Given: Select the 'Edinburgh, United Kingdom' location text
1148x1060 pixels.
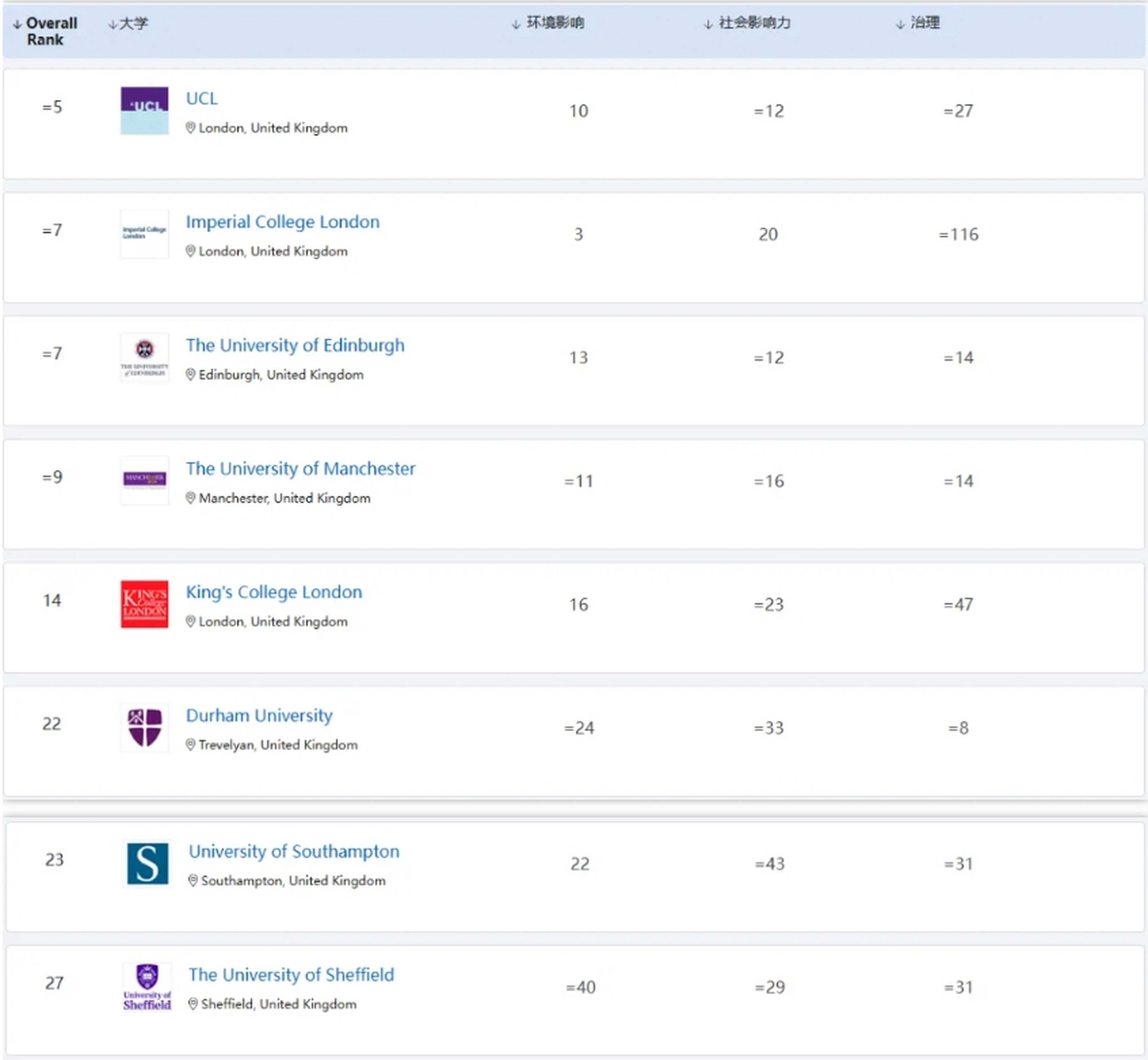Looking at the screenshot, I should (281, 375).
